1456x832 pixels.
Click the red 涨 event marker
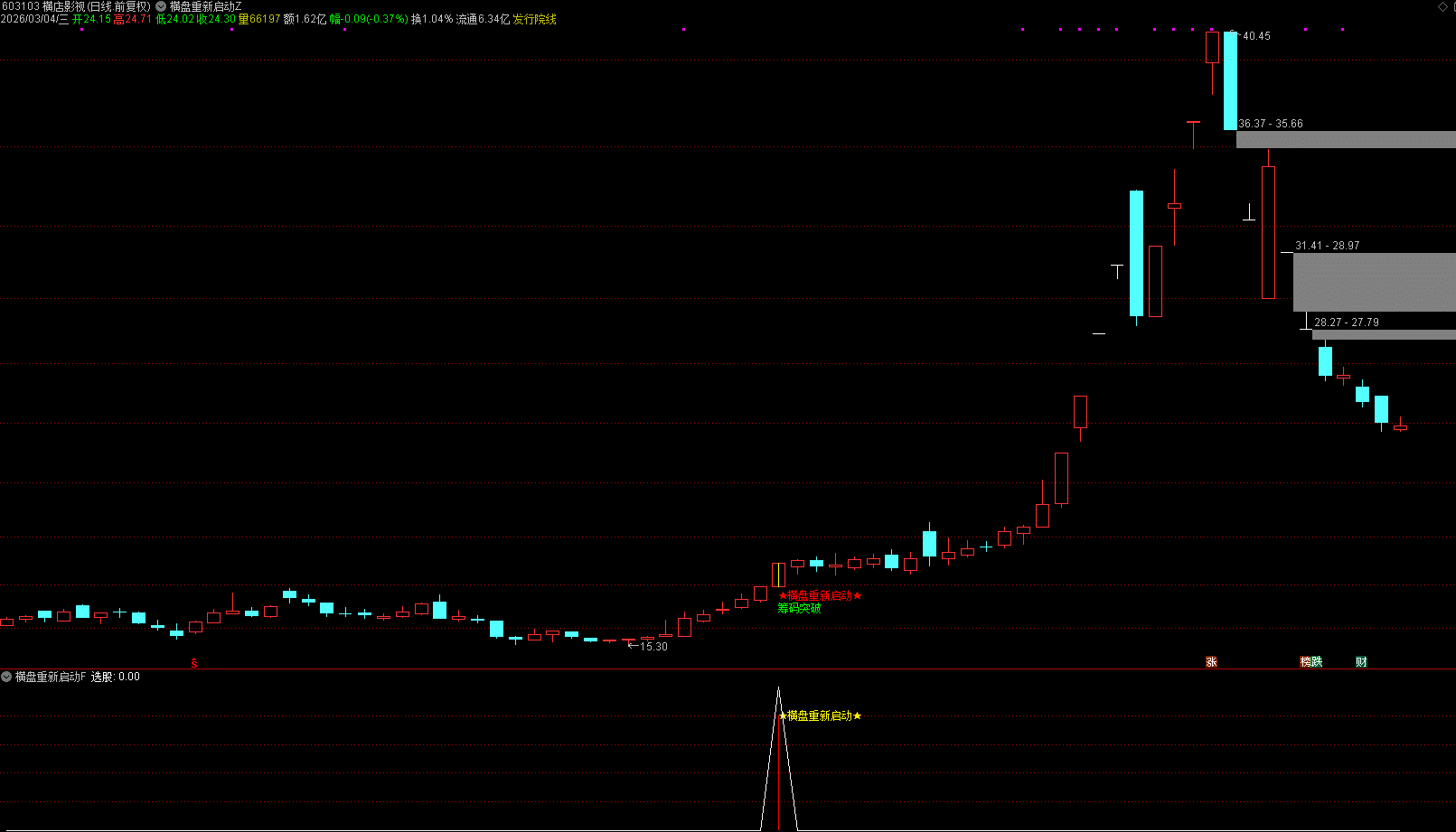(x=1211, y=662)
